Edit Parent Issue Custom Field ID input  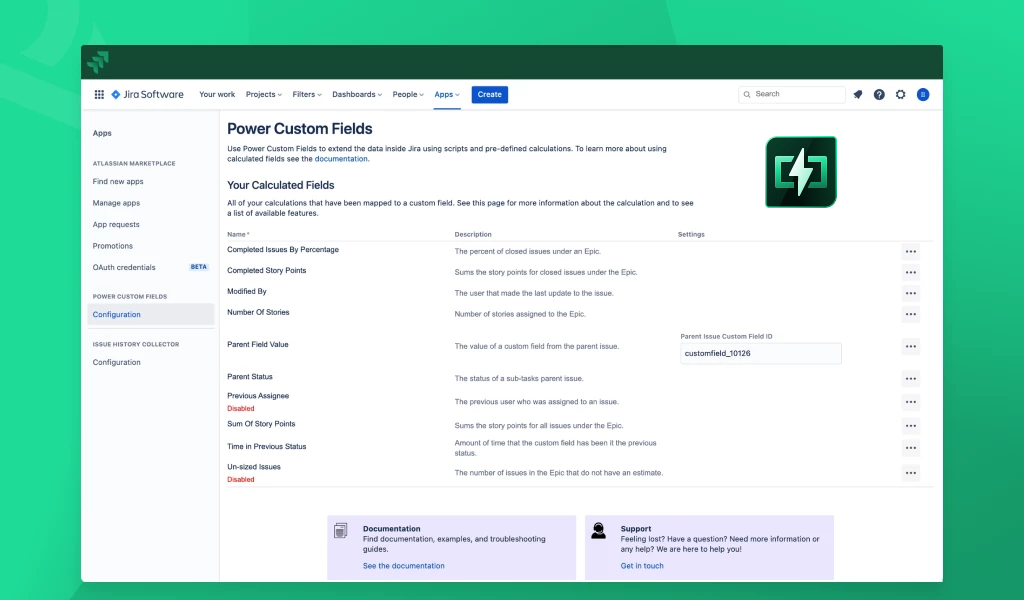pos(761,353)
